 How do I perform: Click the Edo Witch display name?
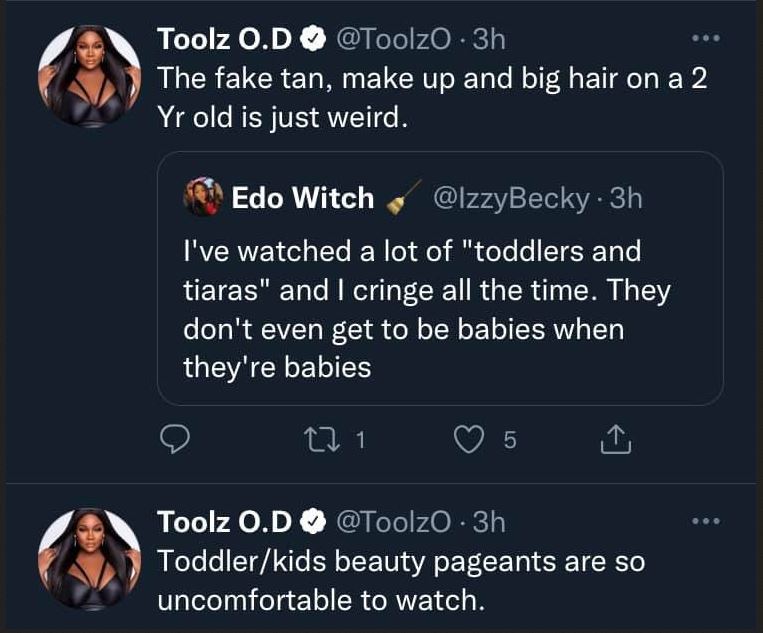click(x=303, y=198)
